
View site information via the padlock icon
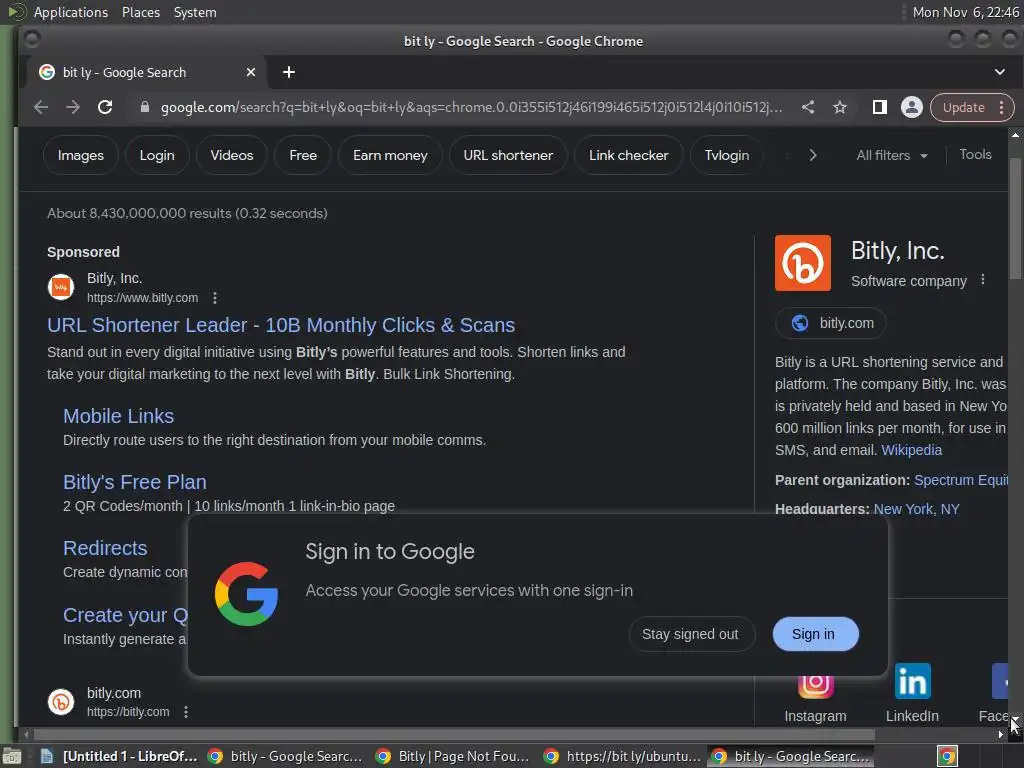point(145,107)
